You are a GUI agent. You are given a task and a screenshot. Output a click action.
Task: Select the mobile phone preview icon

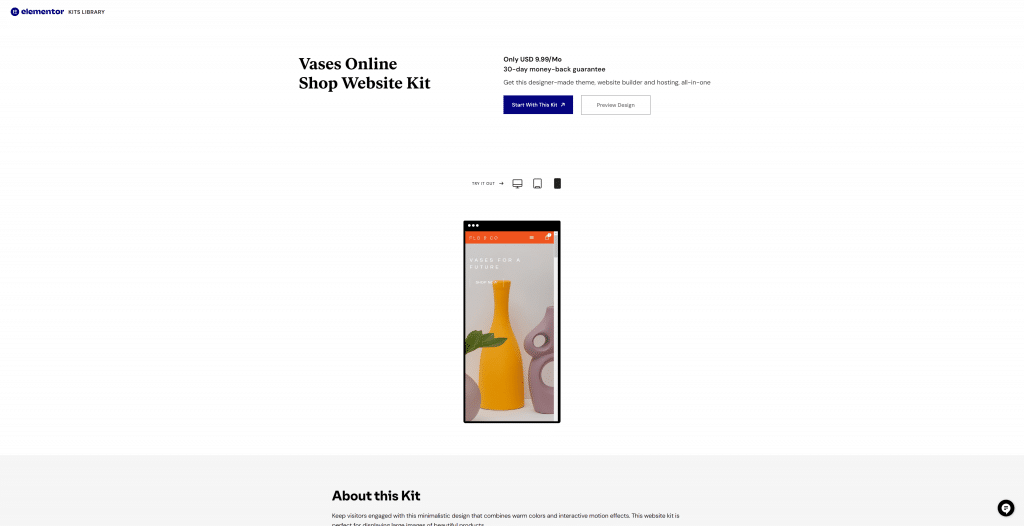click(x=557, y=184)
